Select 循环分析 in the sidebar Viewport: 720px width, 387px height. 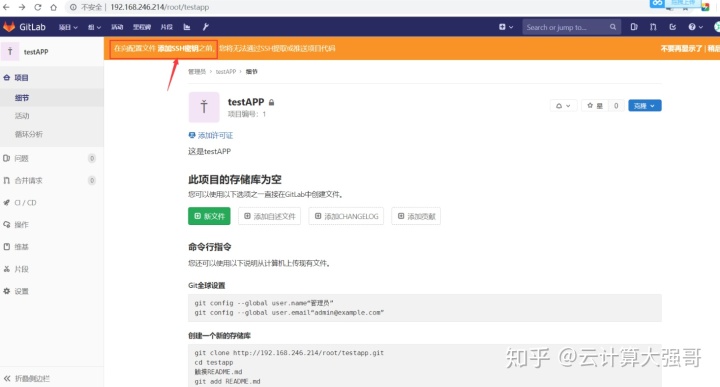point(52,134)
